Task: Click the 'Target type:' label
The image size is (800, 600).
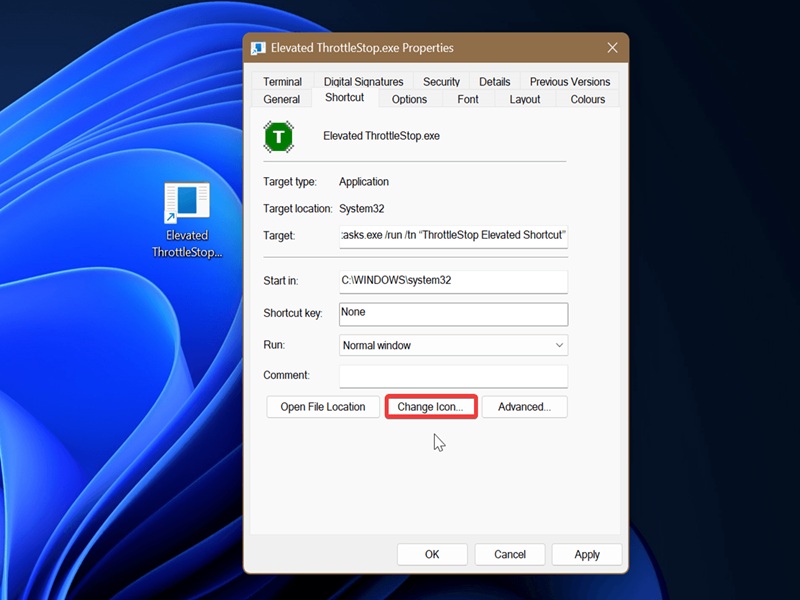Action: tap(290, 182)
